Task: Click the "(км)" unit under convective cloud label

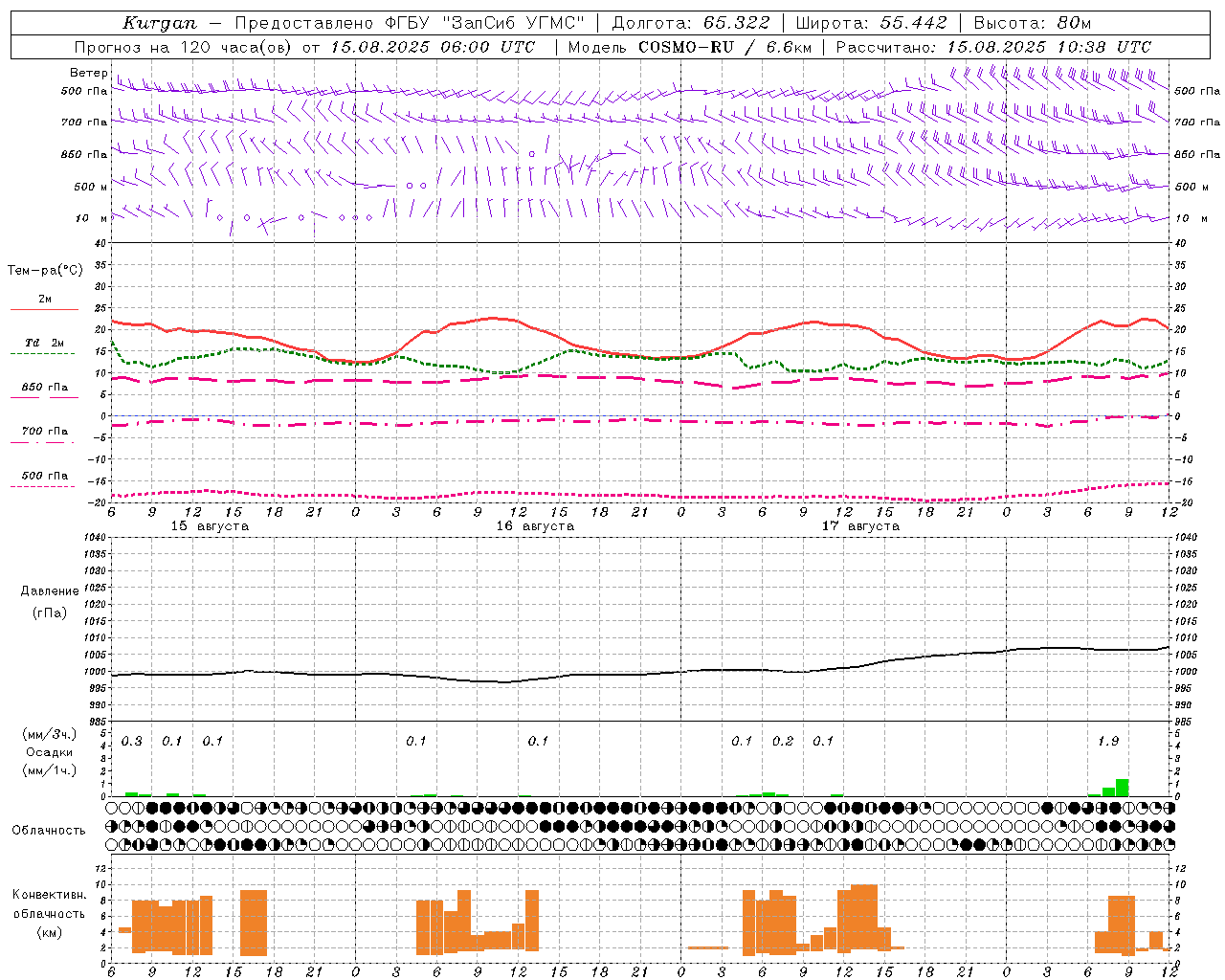Action: (49, 932)
